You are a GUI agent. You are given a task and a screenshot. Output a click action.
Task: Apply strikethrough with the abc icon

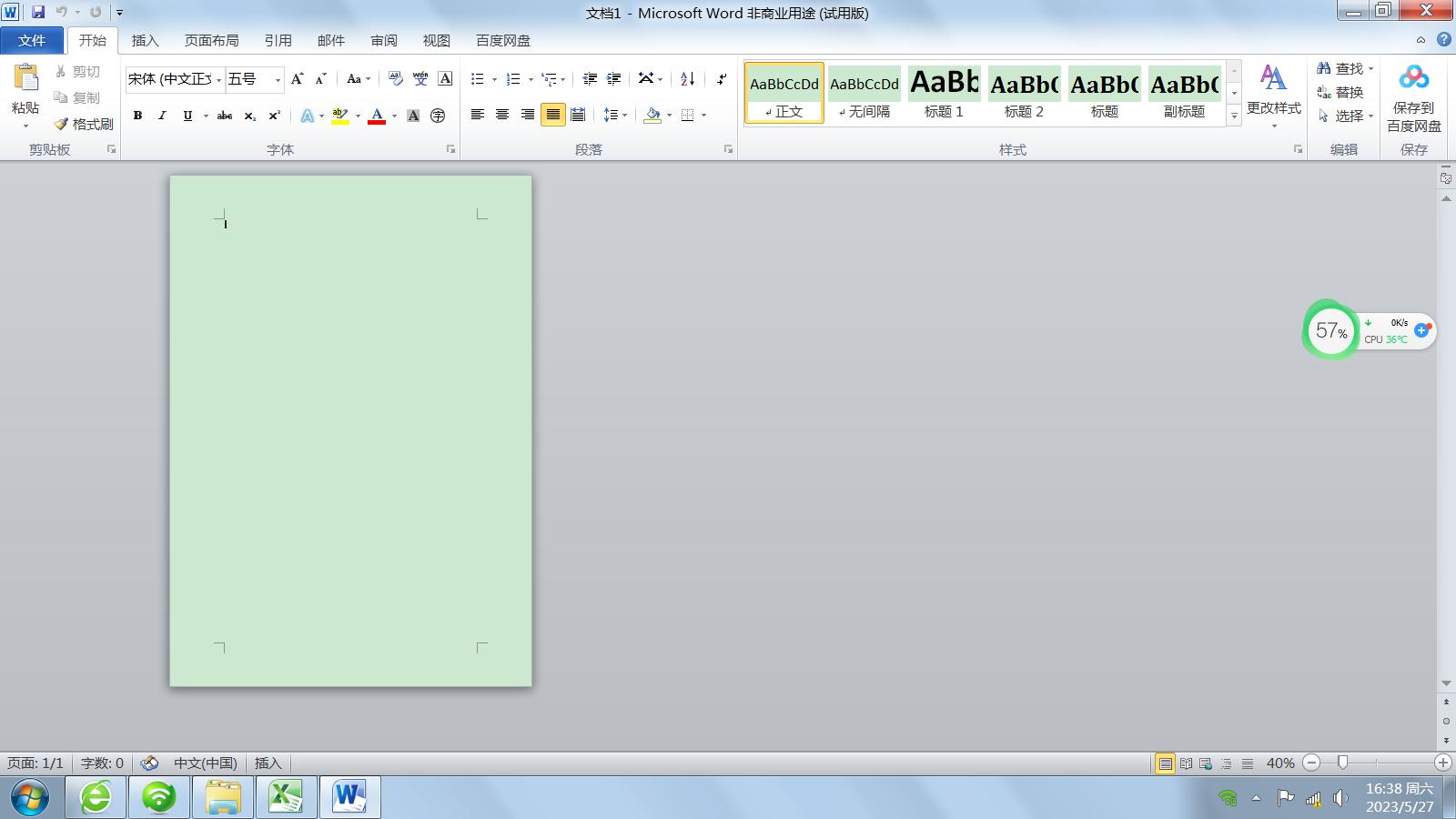pos(224,116)
